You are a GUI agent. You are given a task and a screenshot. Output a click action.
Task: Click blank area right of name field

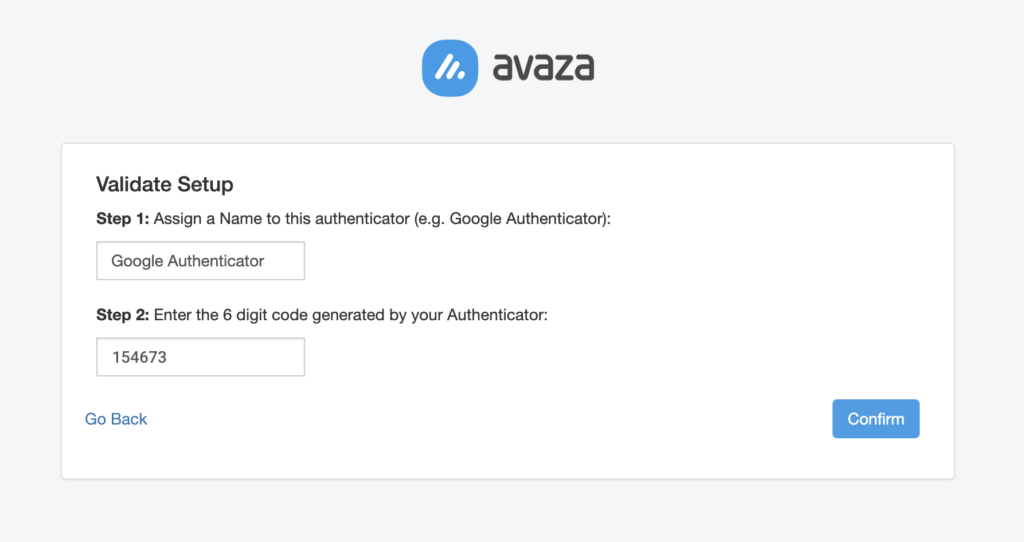(x=588, y=261)
